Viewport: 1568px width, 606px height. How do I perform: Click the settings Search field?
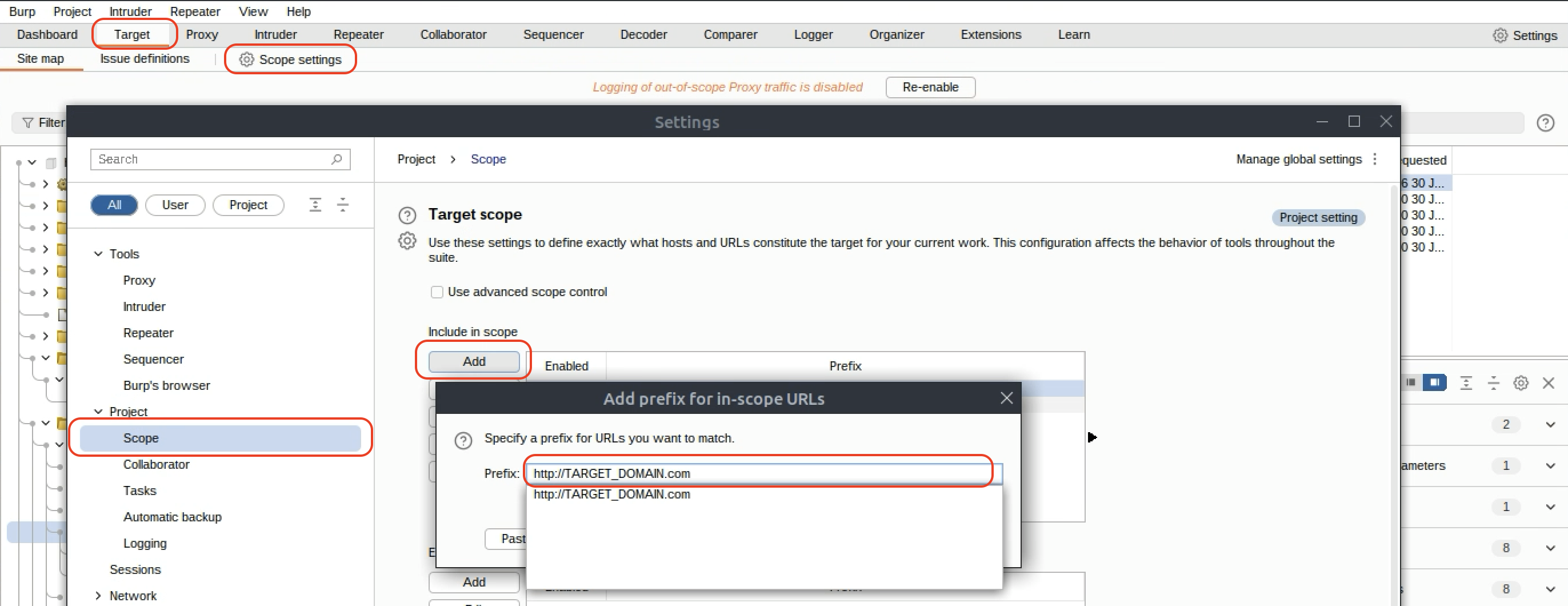pos(221,160)
